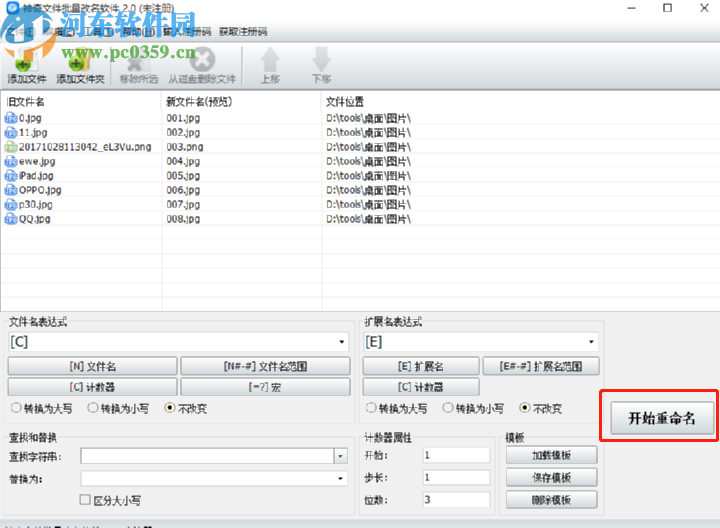Open the 工具(T) menu

tap(98, 32)
